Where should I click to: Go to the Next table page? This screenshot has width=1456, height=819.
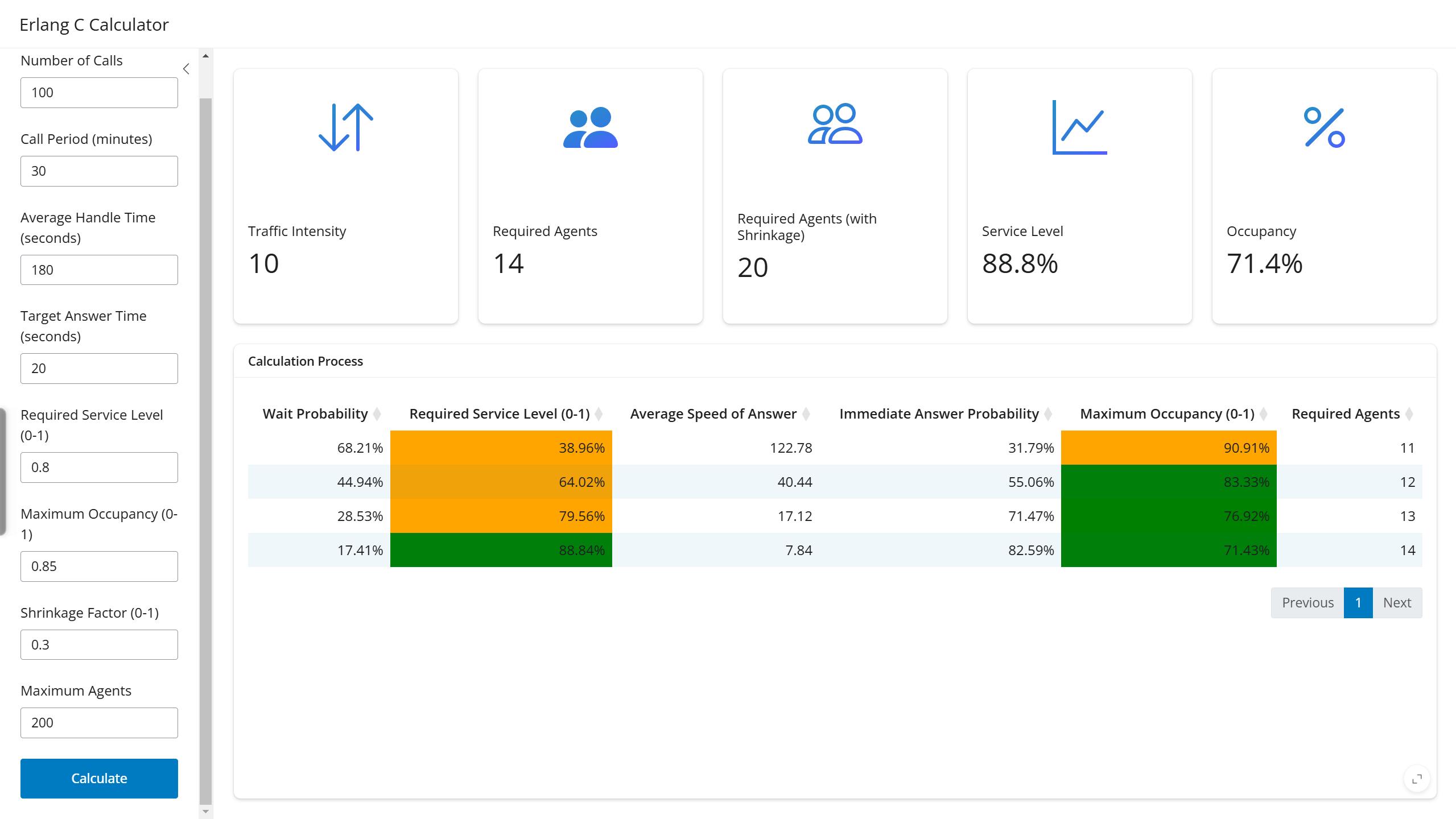tap(1397, 603)
